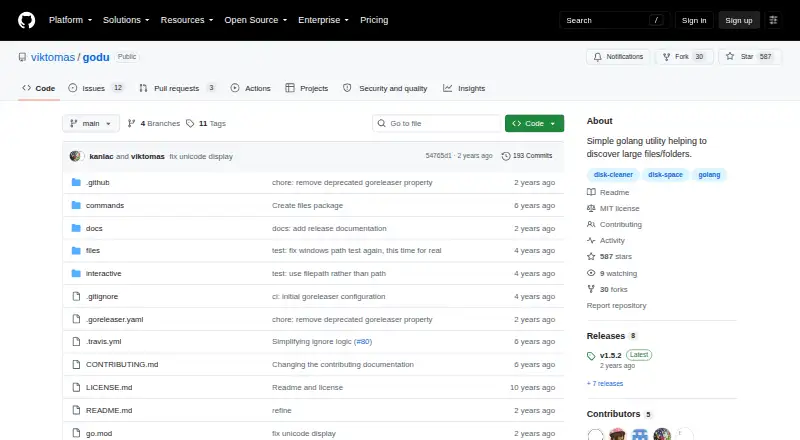The height and width of the screenshot is (440, 800).
Task: Click the Sign in button
Action: pos(694,20)
